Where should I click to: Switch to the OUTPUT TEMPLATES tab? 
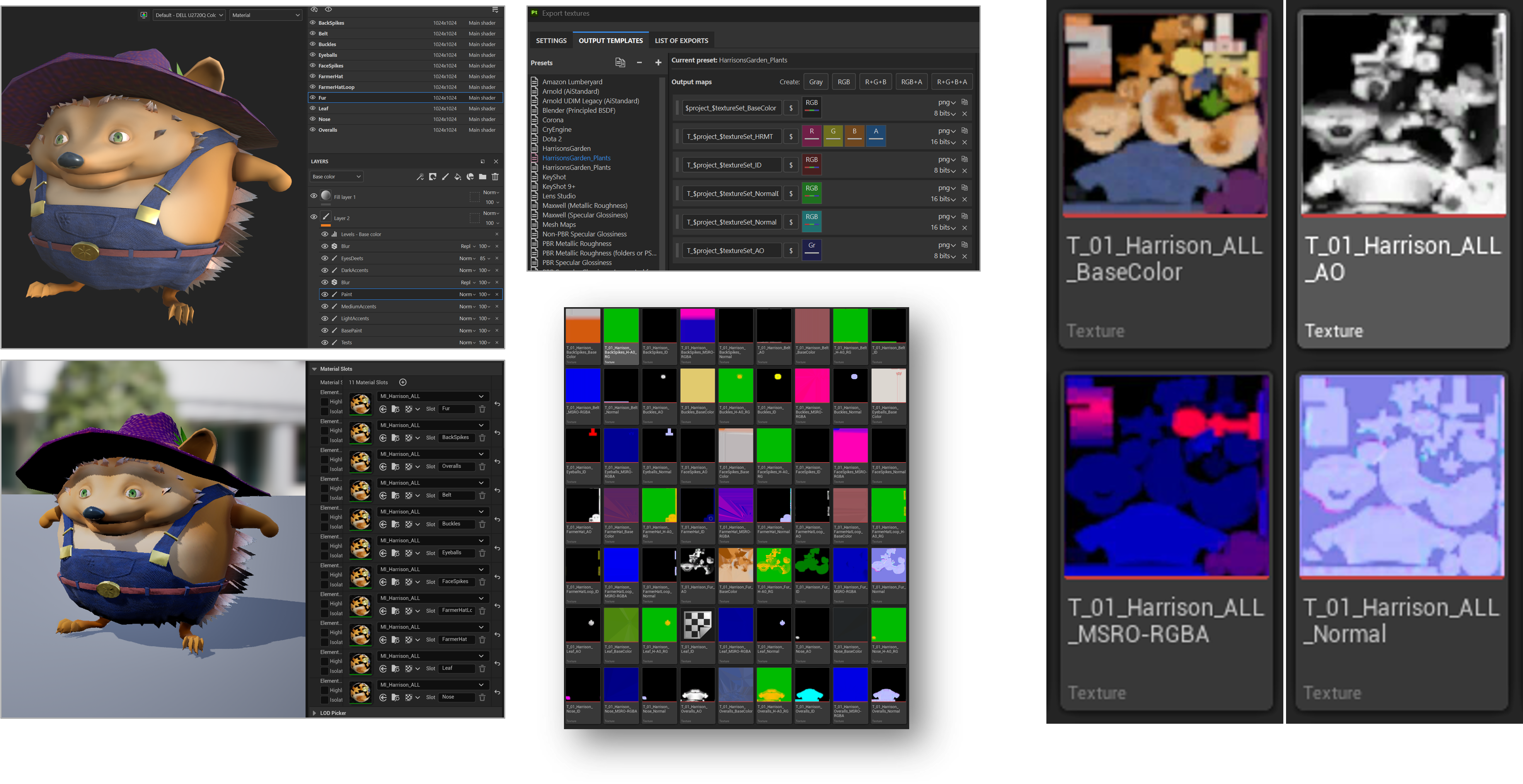(610, 41)
